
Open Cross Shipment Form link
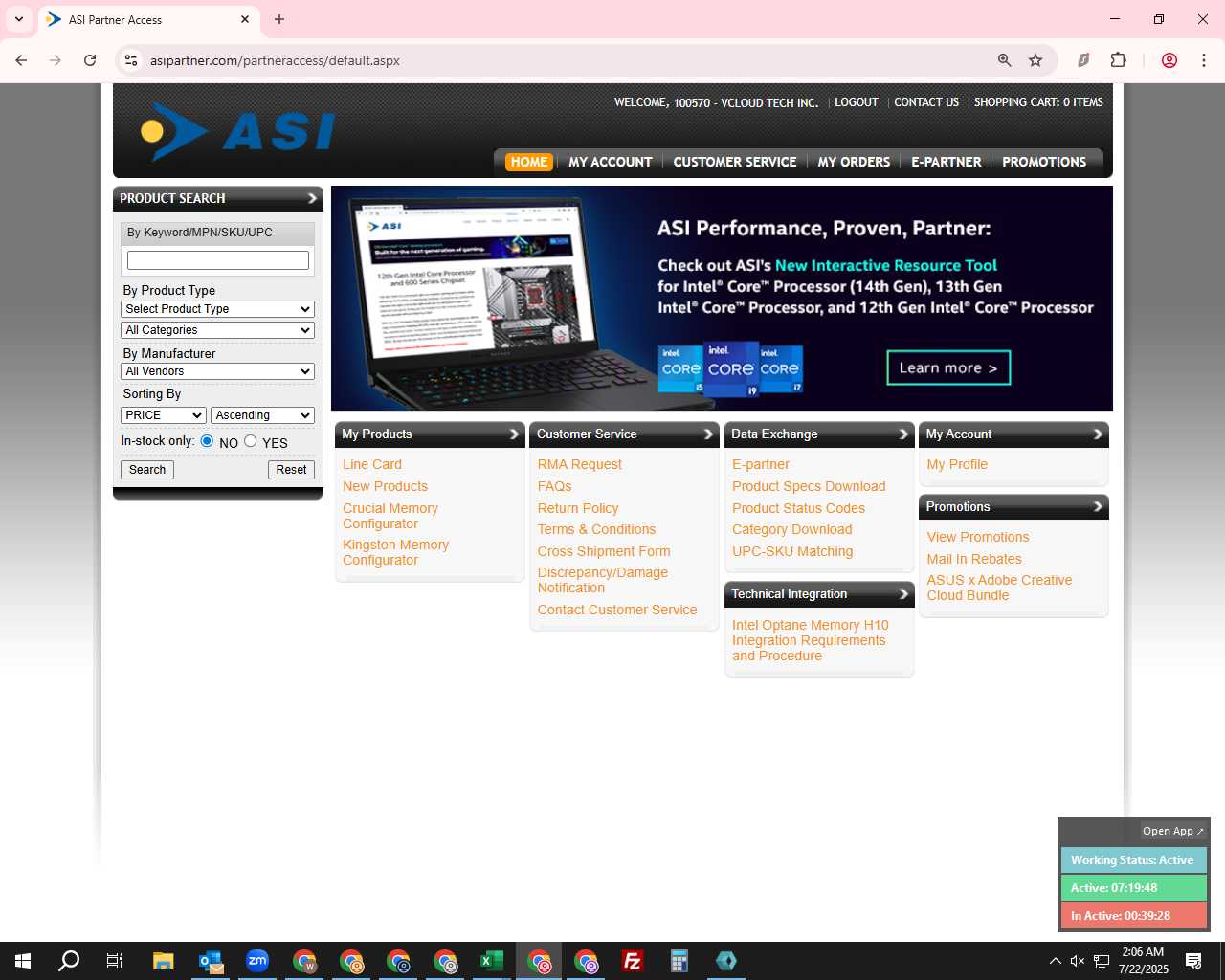click(x=604, y=551)
